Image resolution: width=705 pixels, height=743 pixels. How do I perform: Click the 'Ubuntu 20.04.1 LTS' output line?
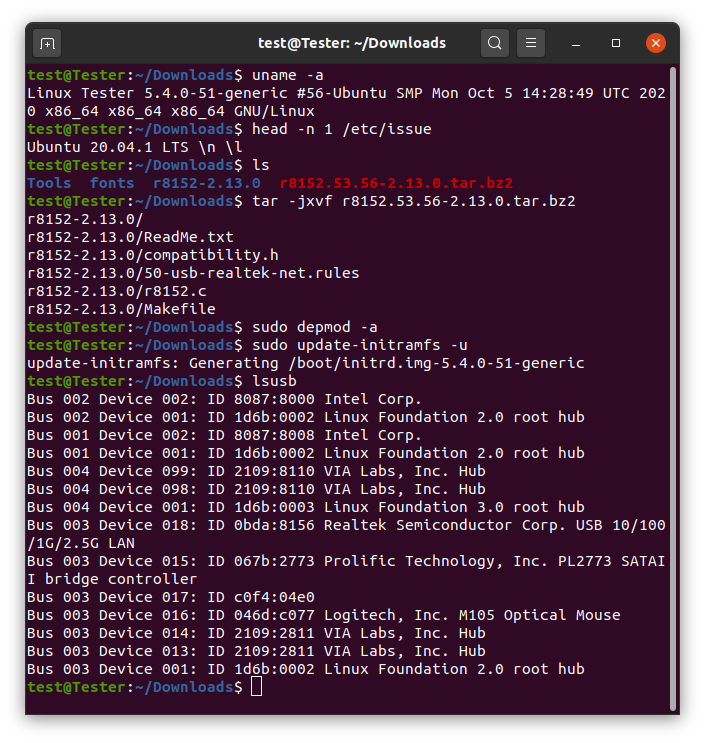click(x=135, y=147)
